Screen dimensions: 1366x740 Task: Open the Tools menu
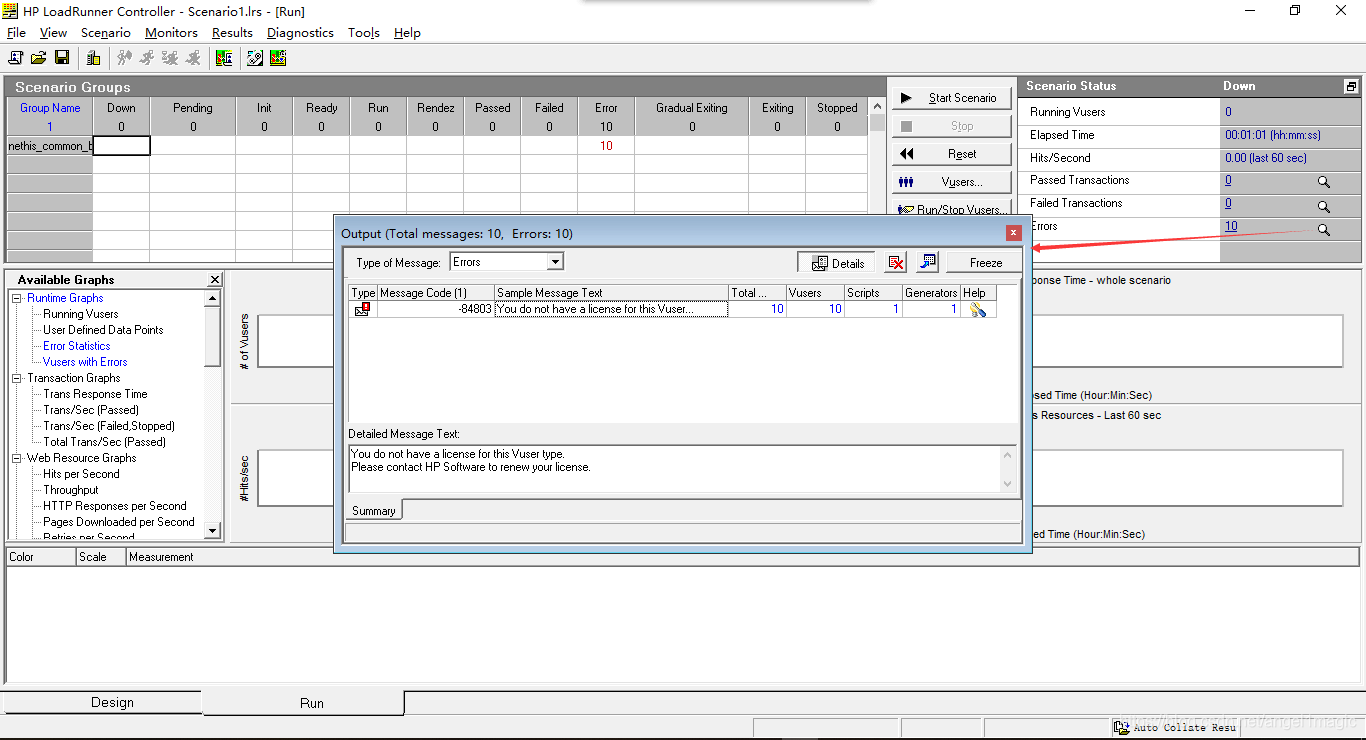[364, 33]
